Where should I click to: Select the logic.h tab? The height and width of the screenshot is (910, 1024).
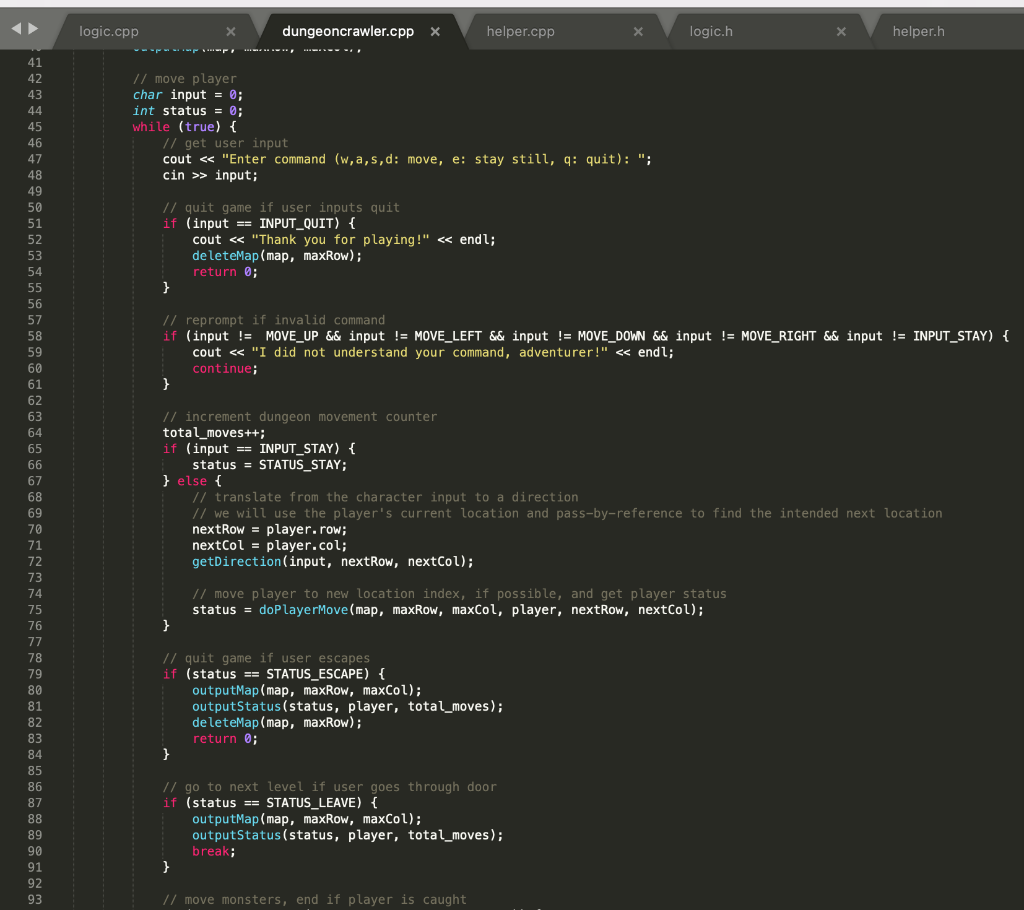point(711,32)
